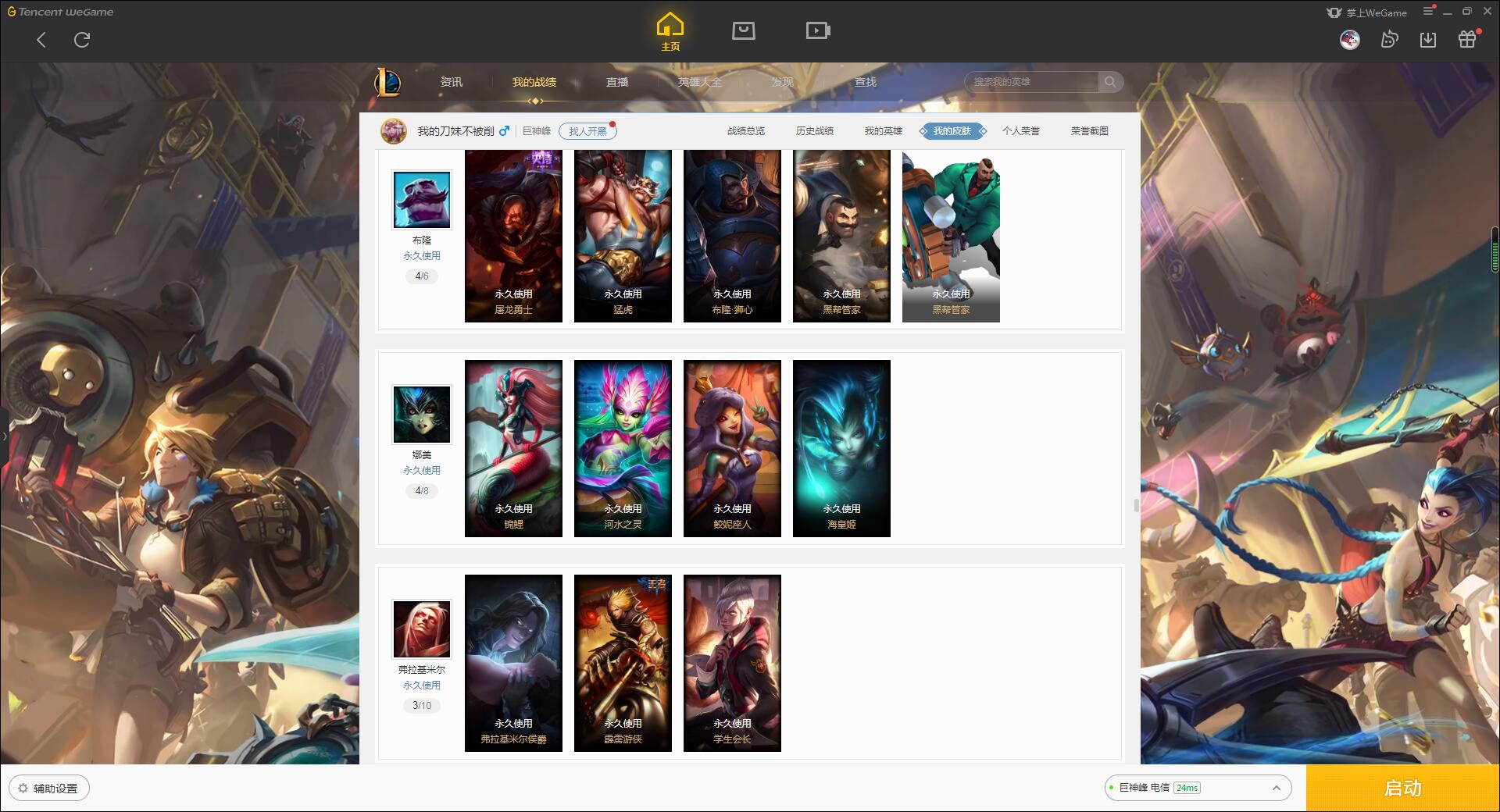Open the game library icon beside avatar

[x=1389, y=39]
